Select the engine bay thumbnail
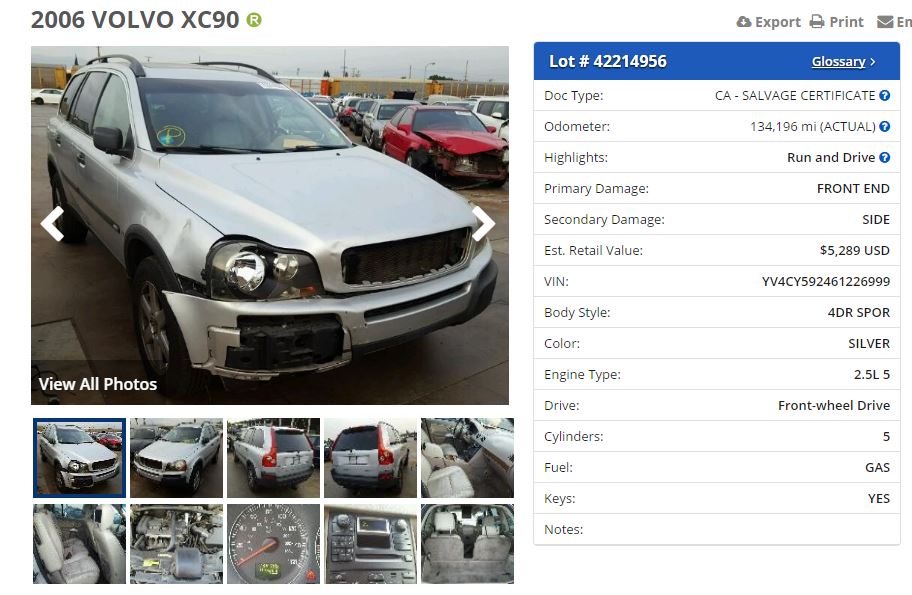 [x=176, y=544]
